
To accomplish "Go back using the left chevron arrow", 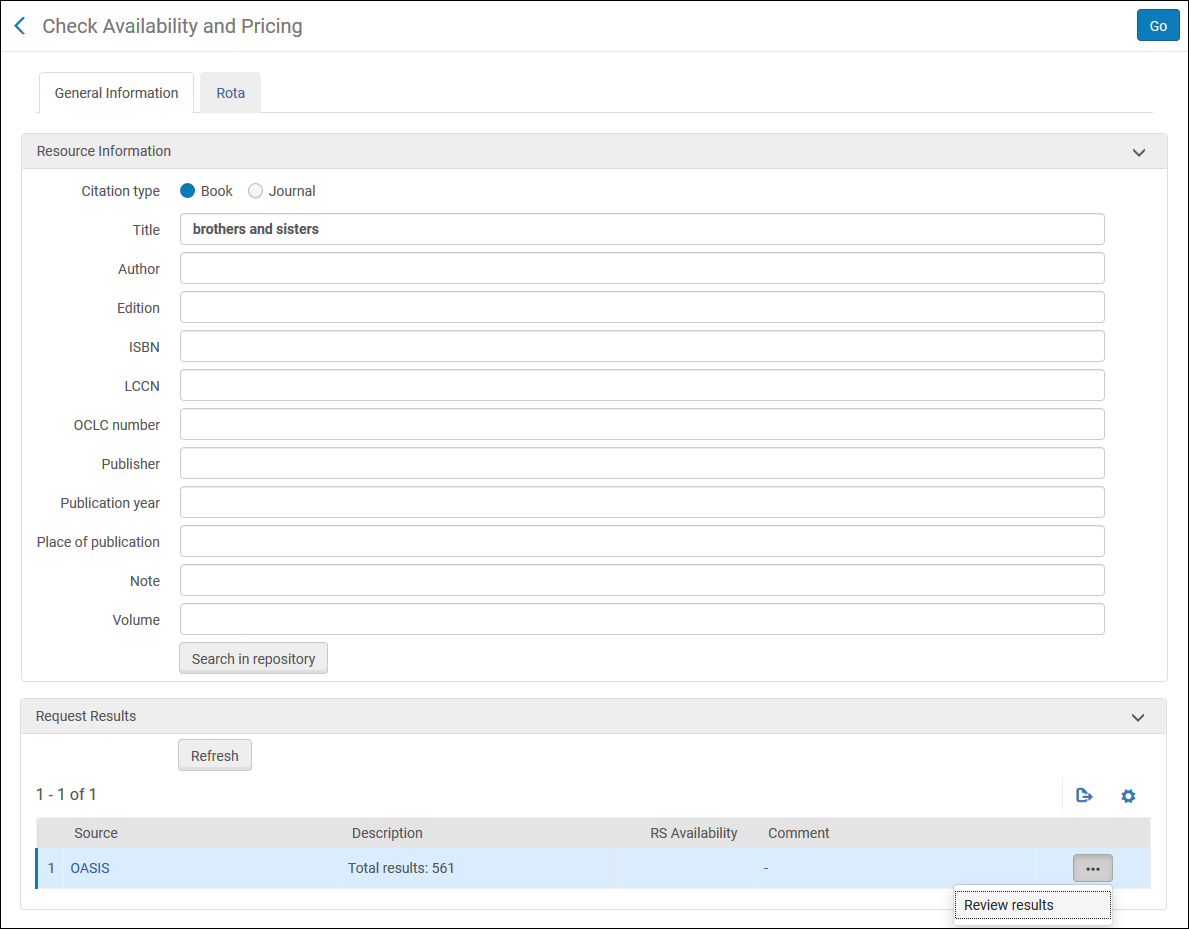I will (x=20, y=26).
